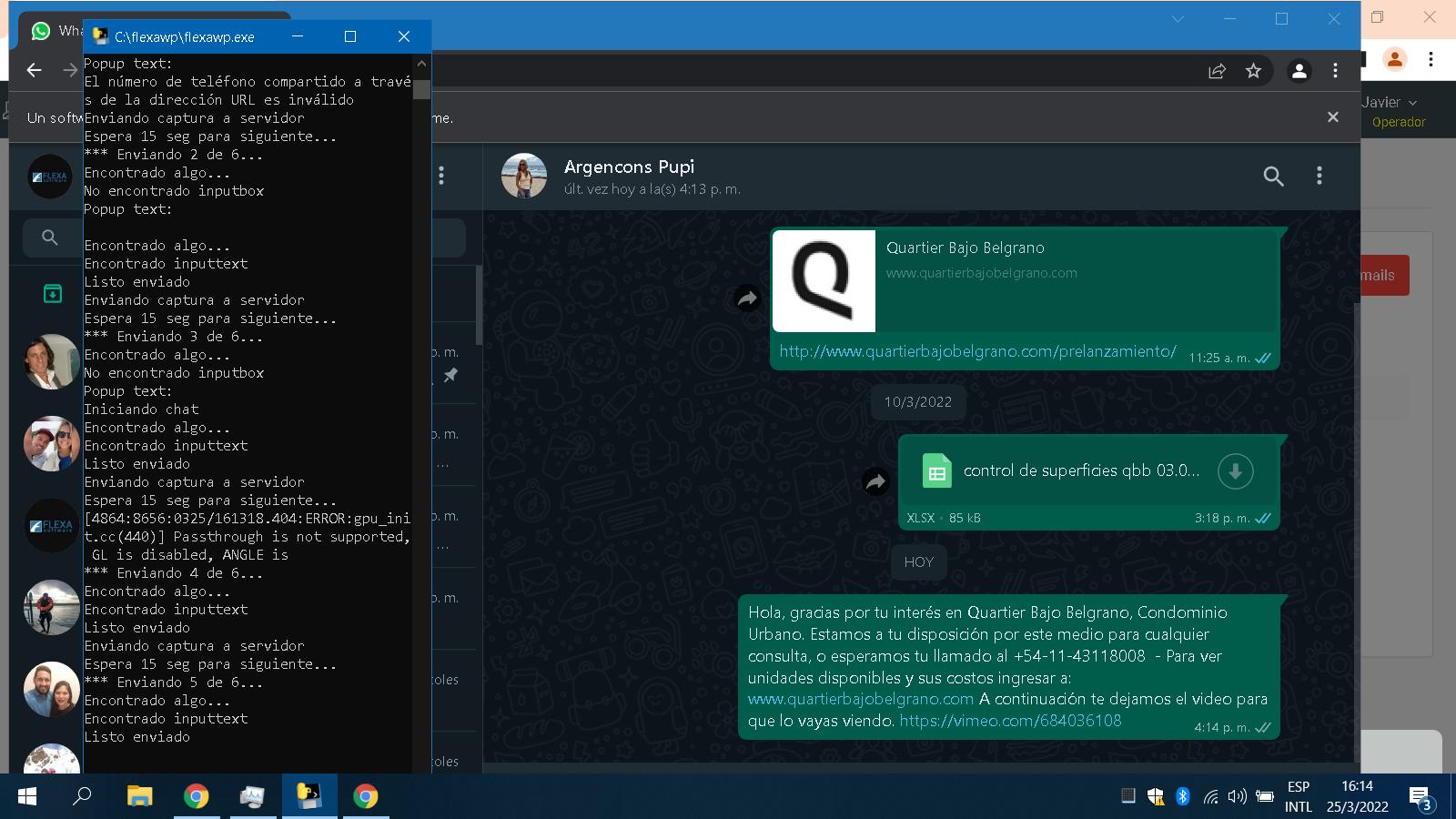Open the taskbar clock showing 16:14
This screenshot has height=819, width=1456.
(x=1357, y=796)
